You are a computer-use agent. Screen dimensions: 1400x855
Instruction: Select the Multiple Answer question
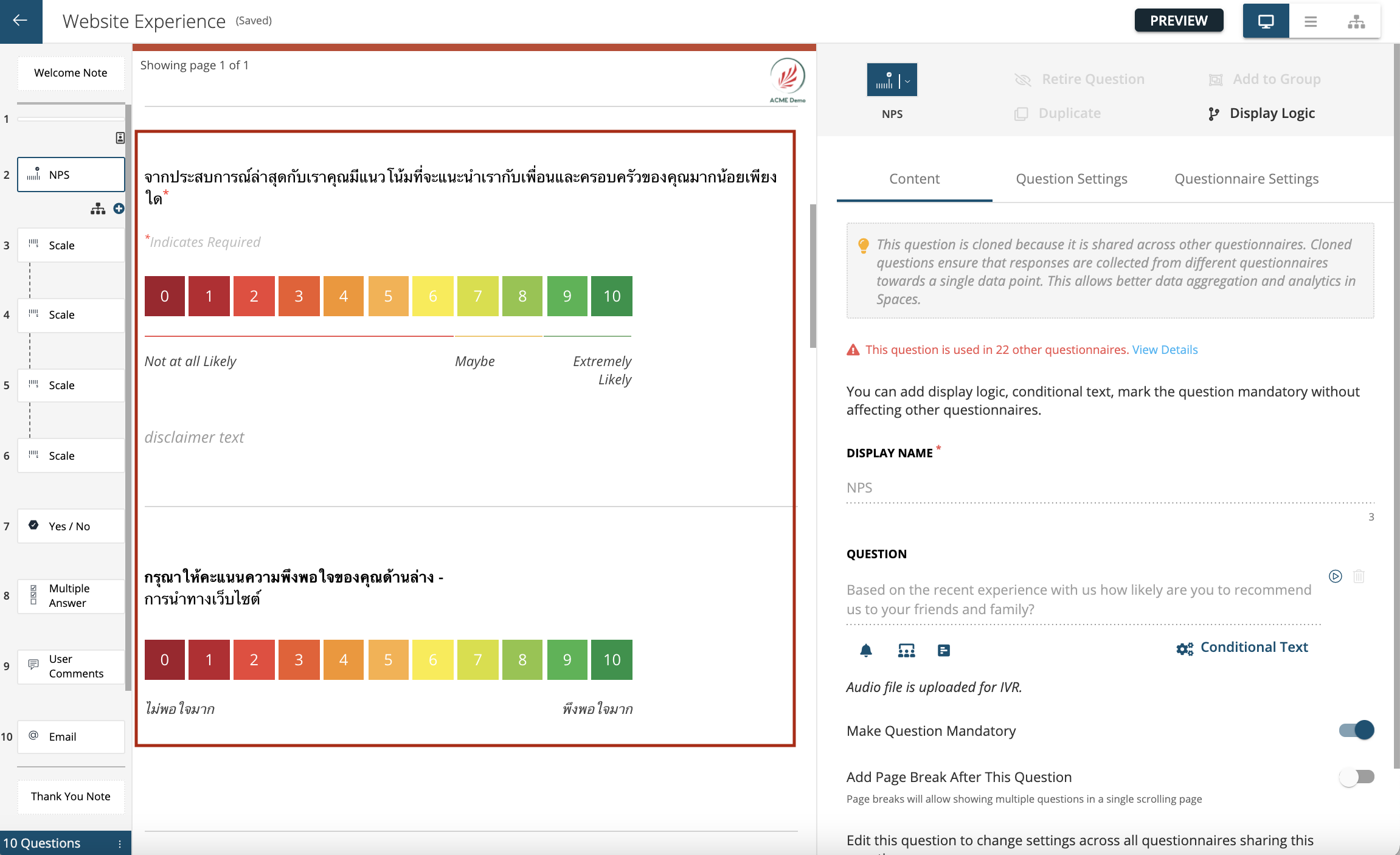[x=71, y=596]
